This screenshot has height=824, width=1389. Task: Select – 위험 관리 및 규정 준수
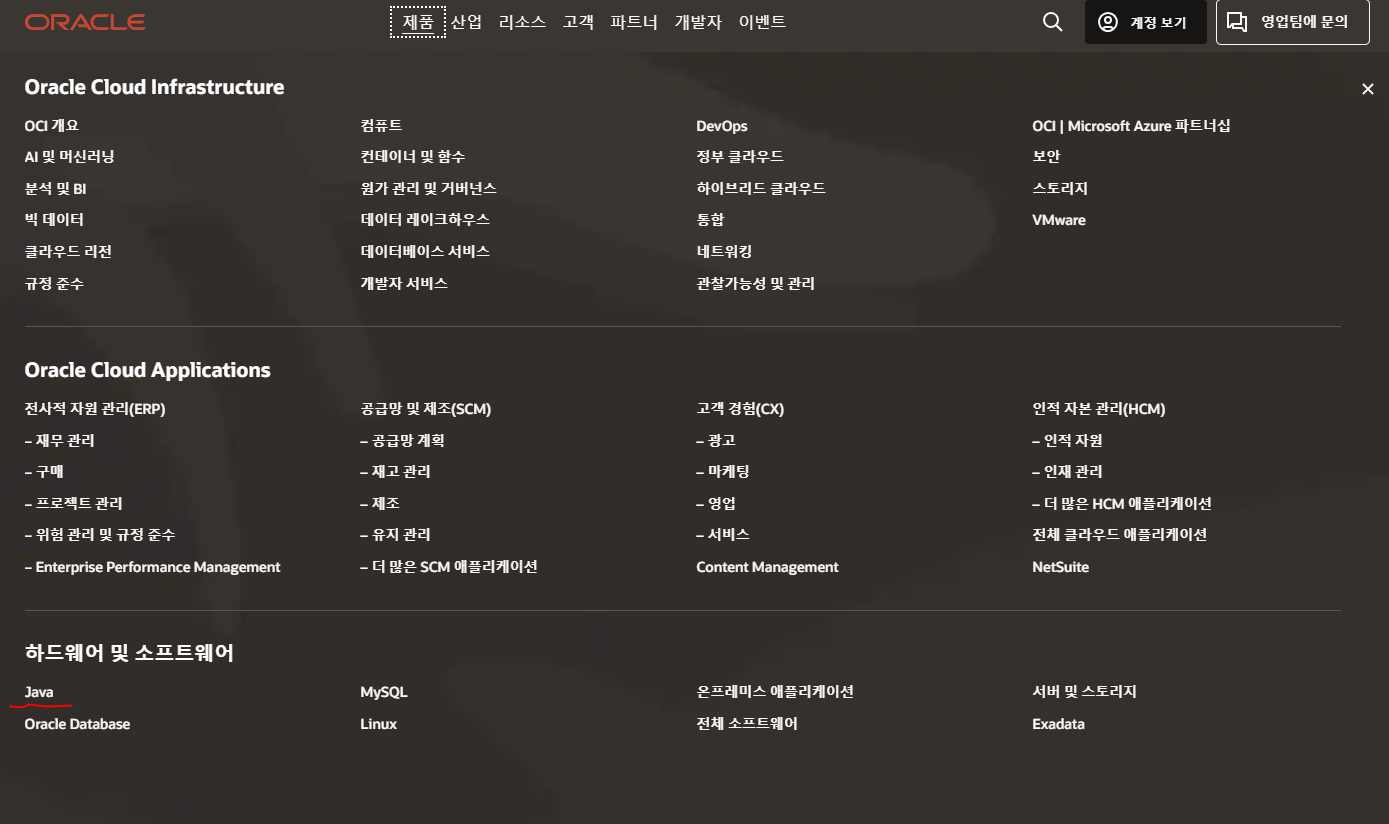point(100,535)
